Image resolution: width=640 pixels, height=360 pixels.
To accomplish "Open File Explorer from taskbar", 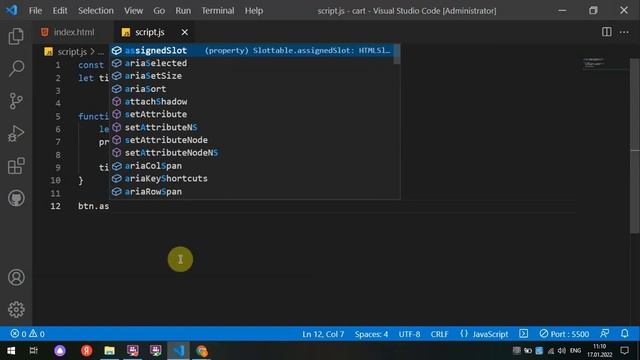I will click(x=109, y=351).
